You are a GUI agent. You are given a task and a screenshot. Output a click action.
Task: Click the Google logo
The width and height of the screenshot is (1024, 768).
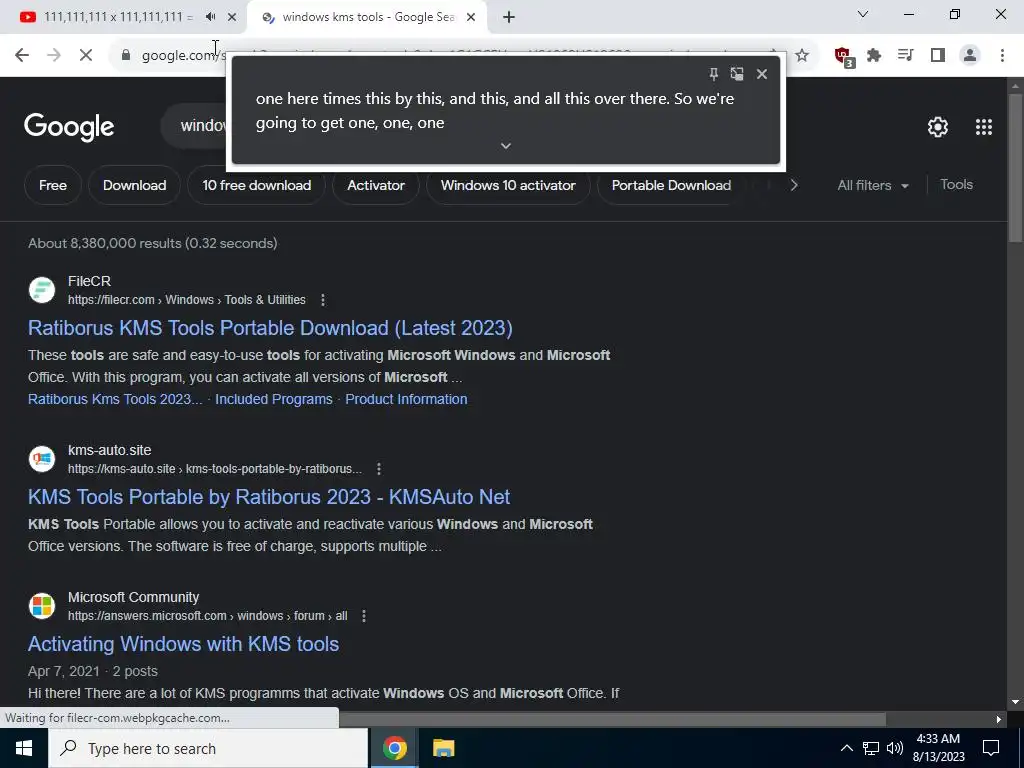(69, 127)
